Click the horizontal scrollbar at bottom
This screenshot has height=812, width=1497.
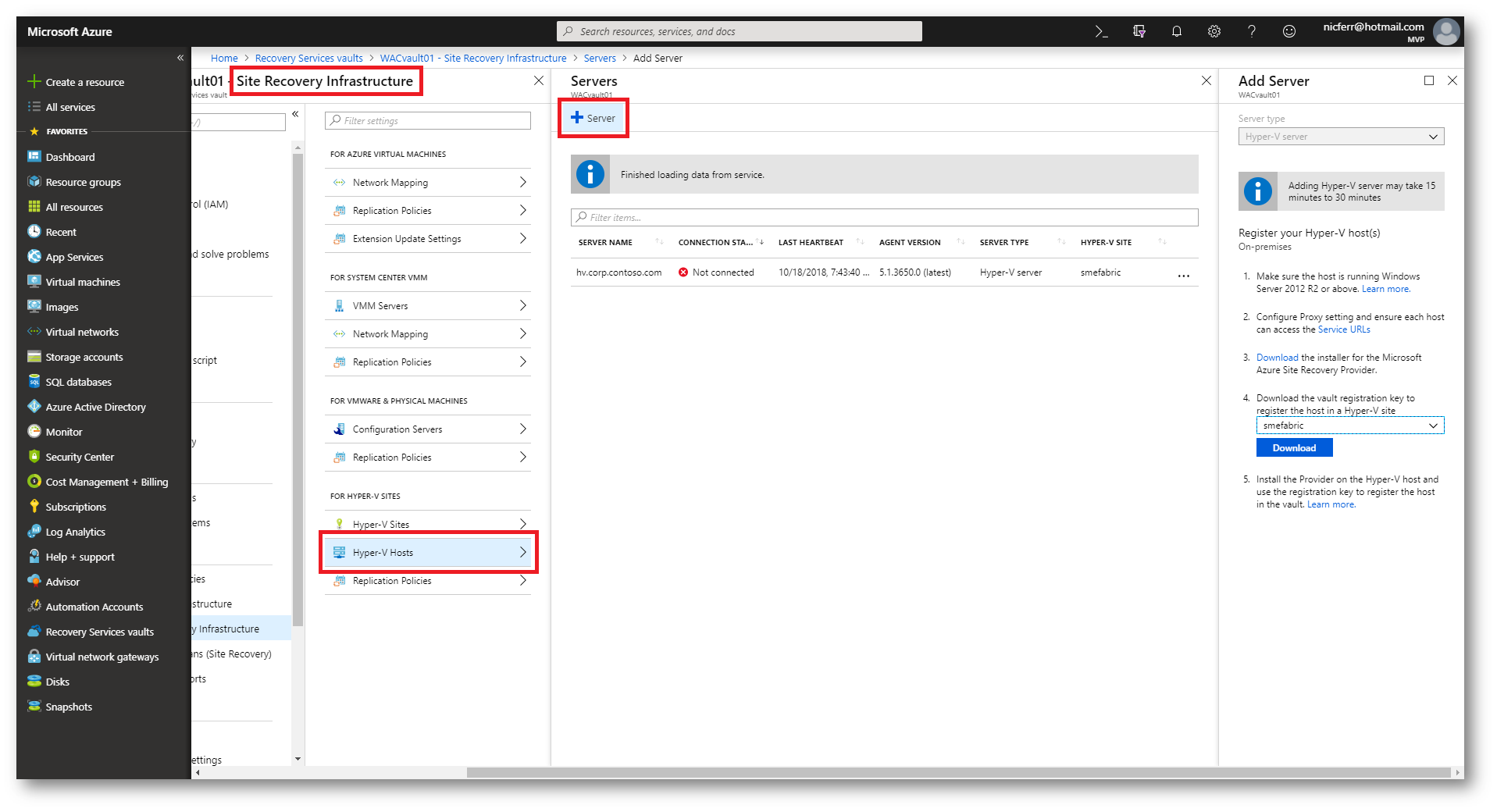[958, 773]
